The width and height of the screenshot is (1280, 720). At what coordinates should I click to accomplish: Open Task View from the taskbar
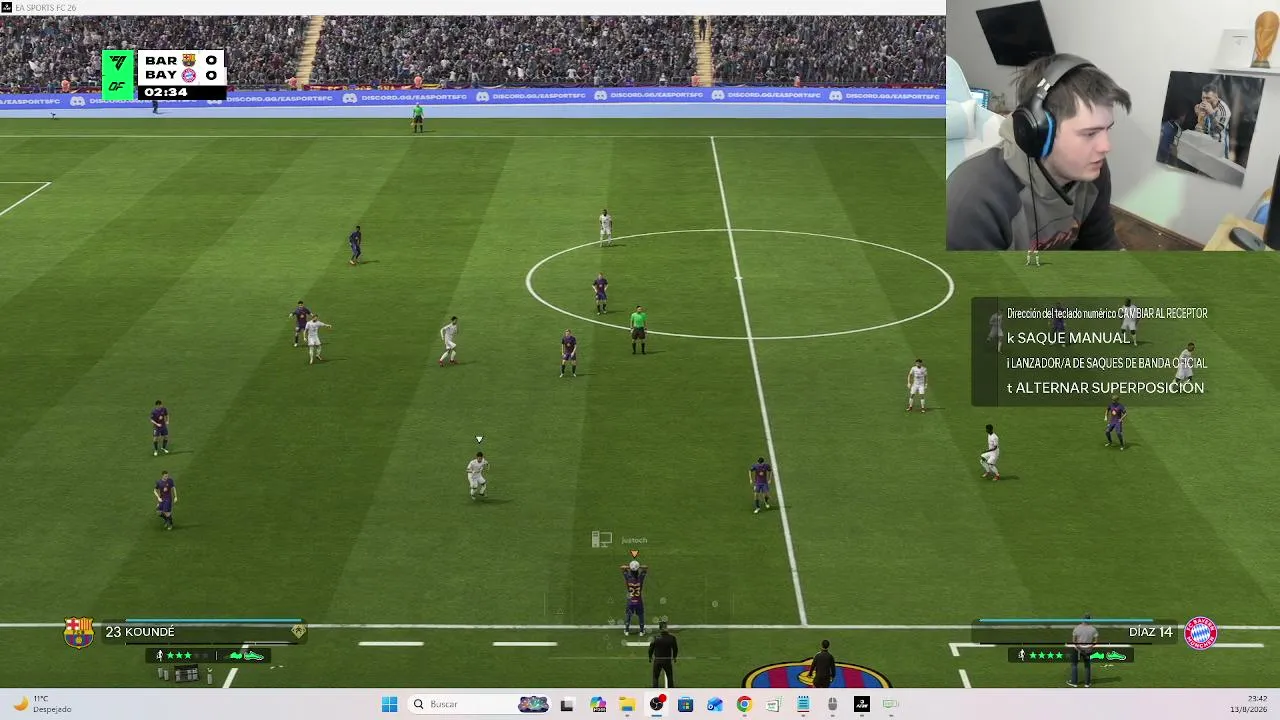click(x=567, y=704)
